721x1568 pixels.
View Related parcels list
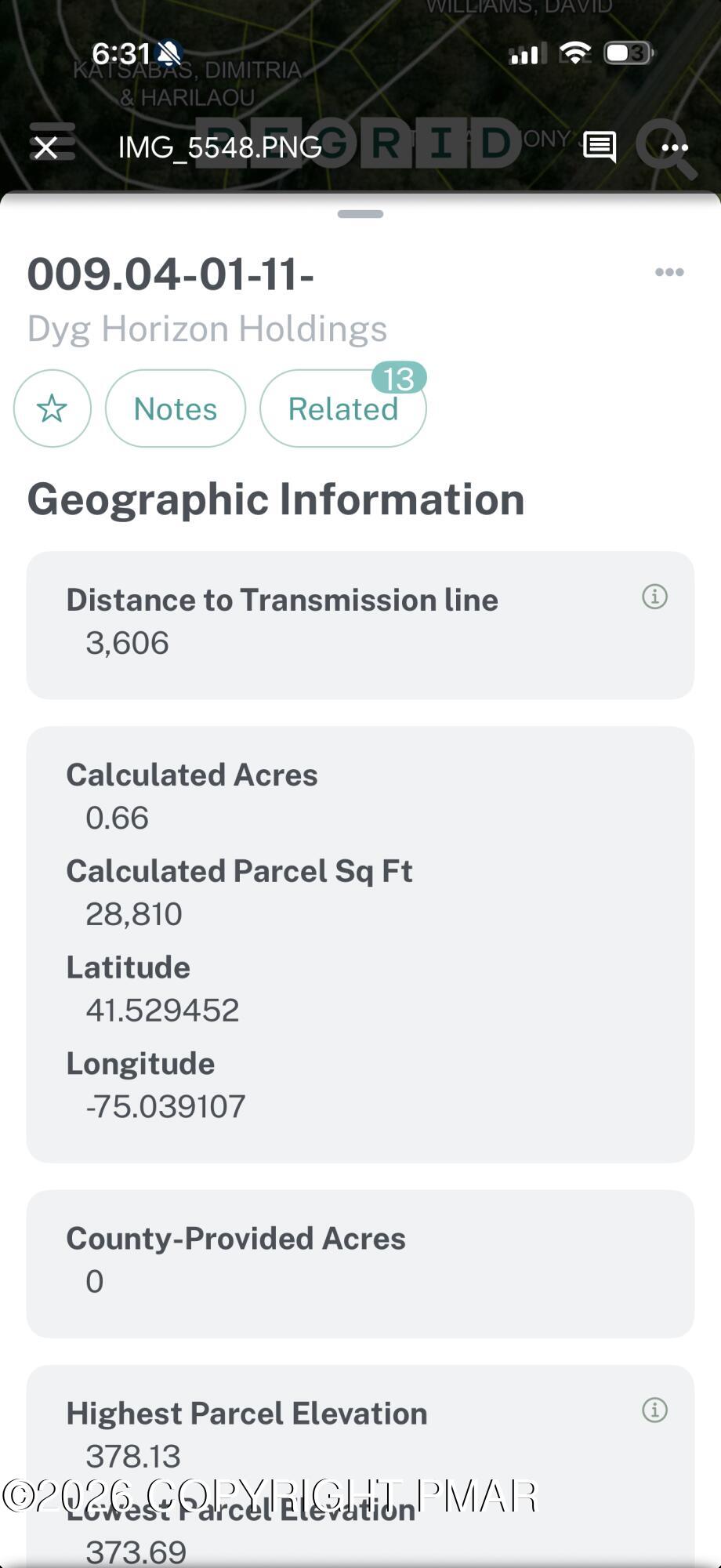point(342,409)
